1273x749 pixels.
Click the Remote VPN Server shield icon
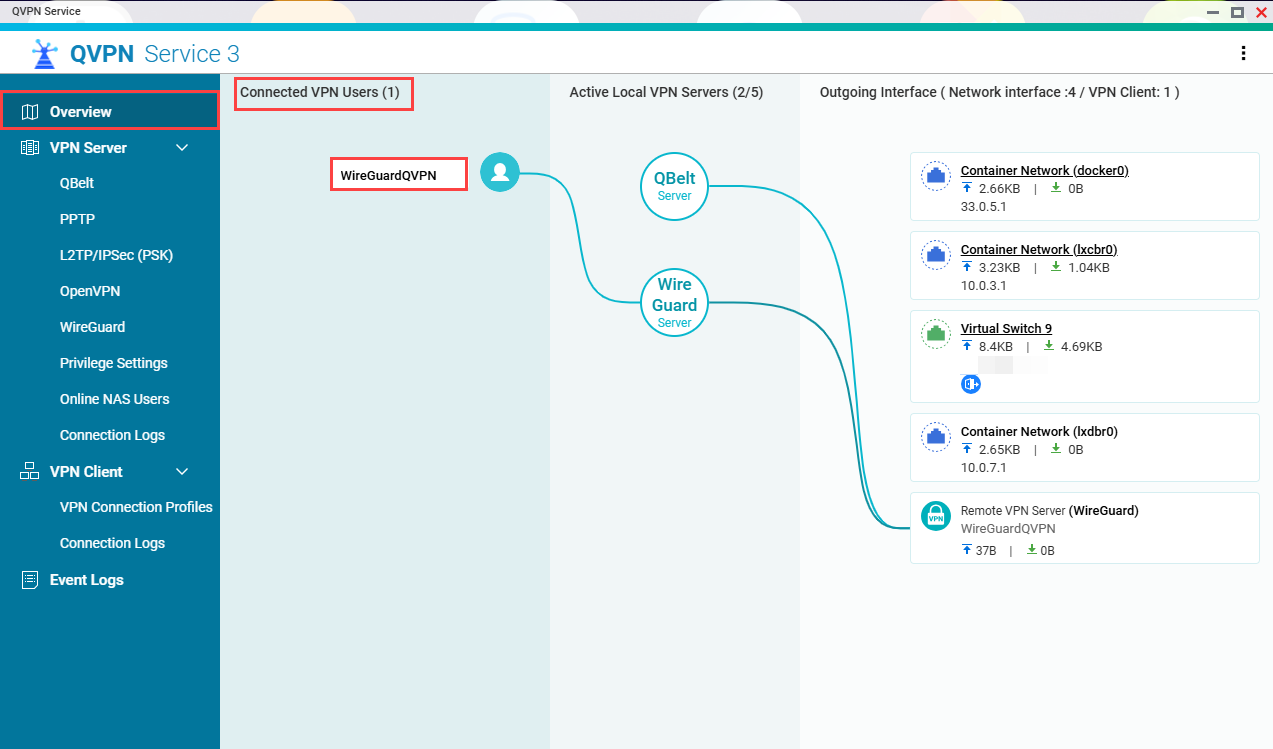(x=935, y=516)
